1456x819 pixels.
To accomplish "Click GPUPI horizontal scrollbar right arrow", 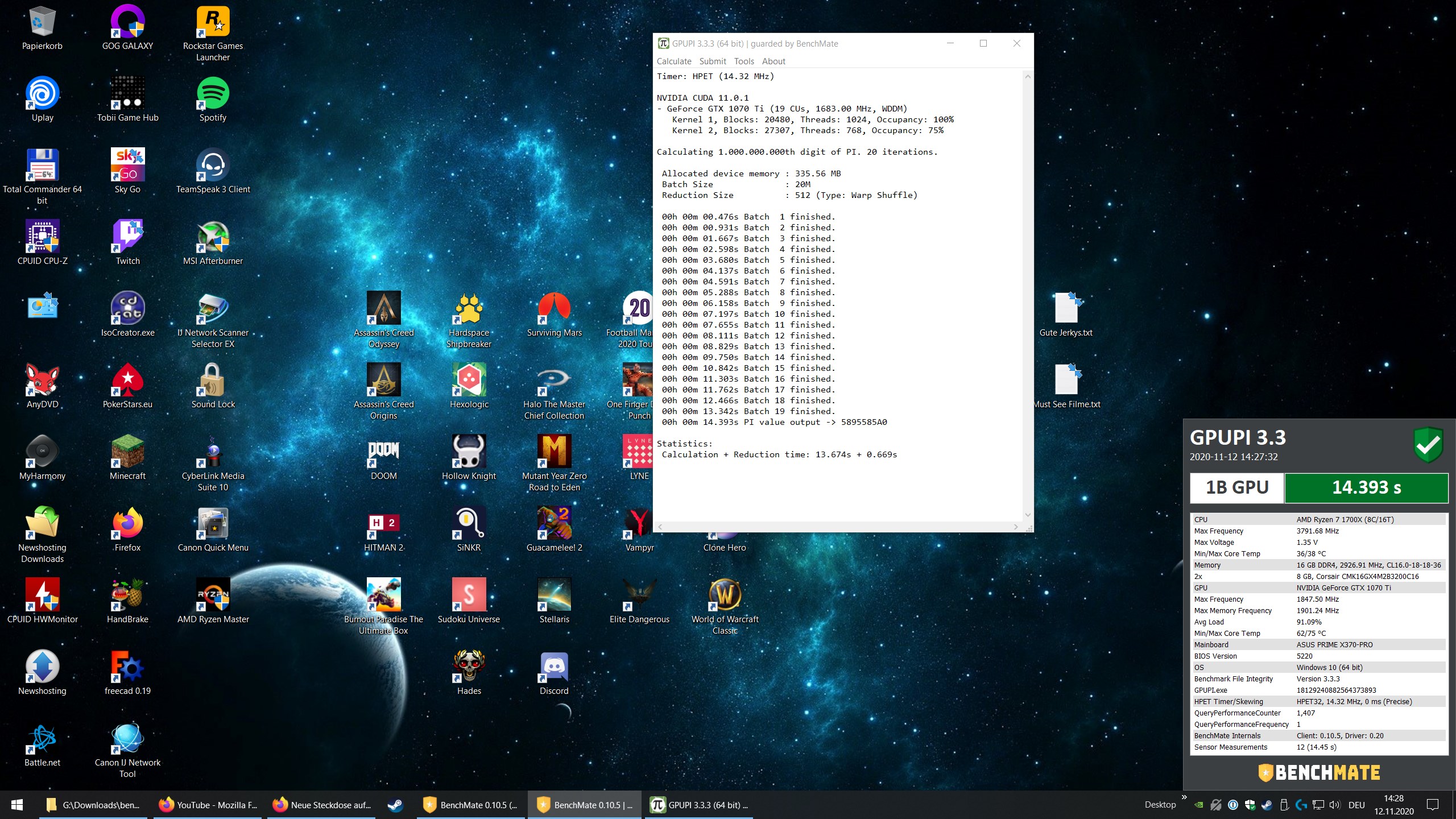I will (x=1016, y=527).
